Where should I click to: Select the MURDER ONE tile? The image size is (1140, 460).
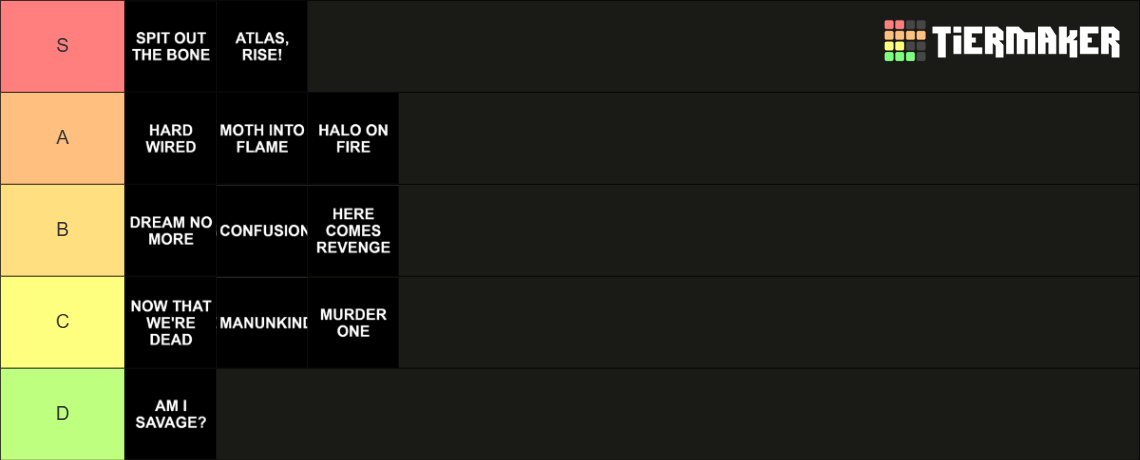tap(353, 323)
